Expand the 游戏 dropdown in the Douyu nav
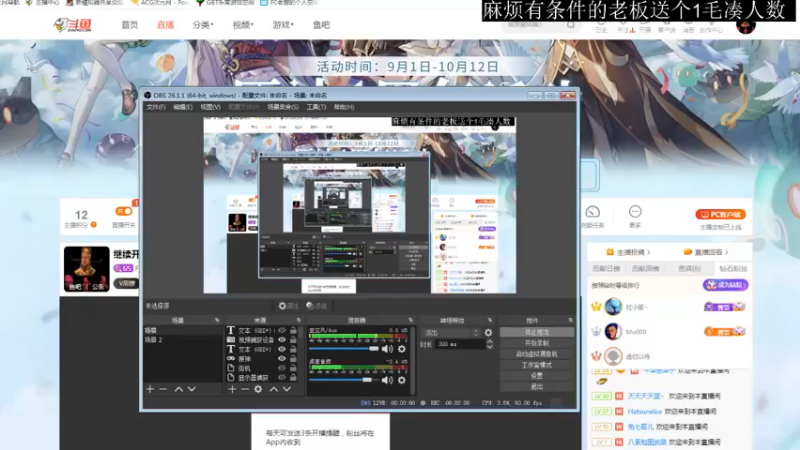The image size is (800, 450). tap(283, 25)
